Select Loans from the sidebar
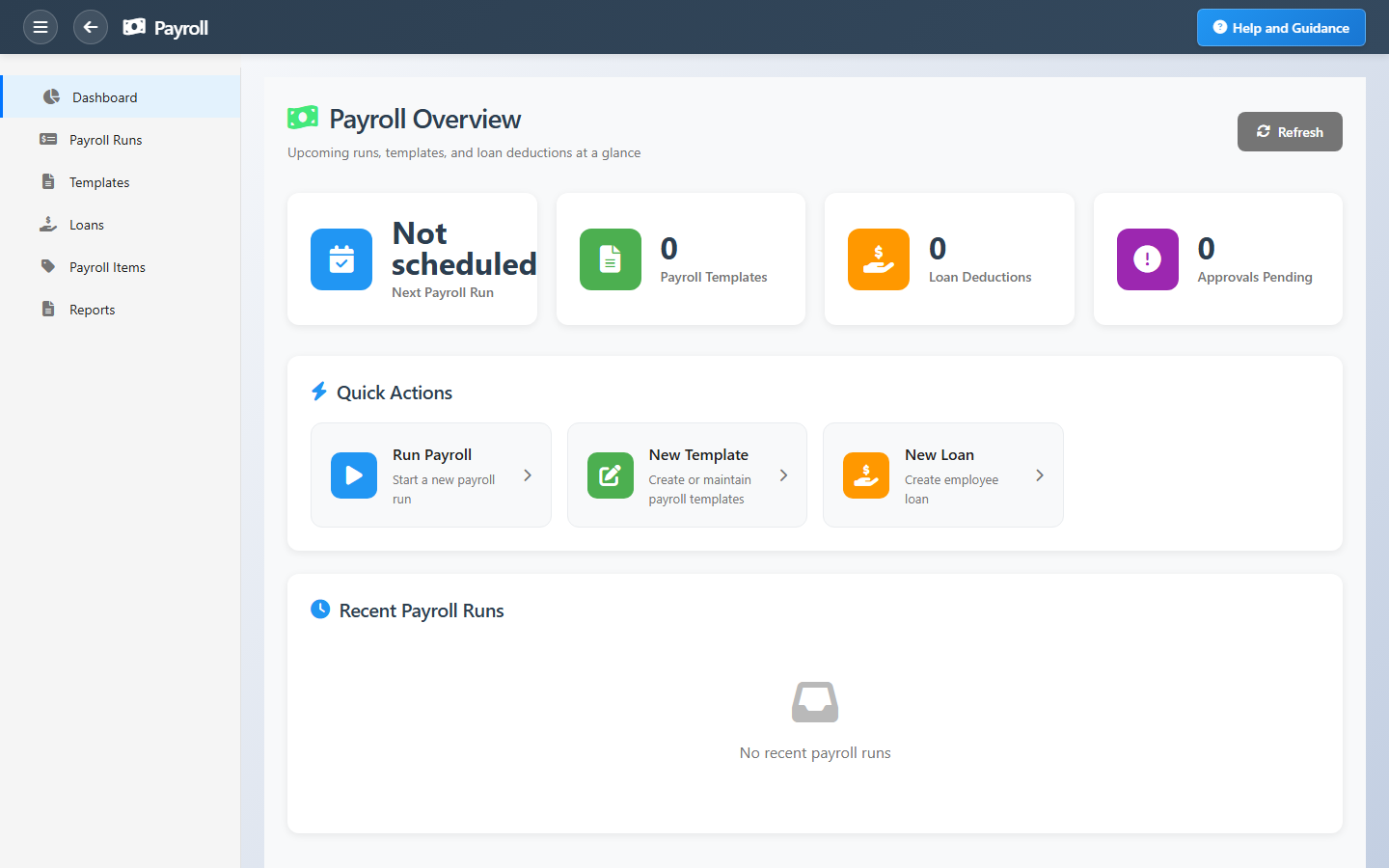The width and height of the screenshot is (1389, 868). tap(87, 225)
